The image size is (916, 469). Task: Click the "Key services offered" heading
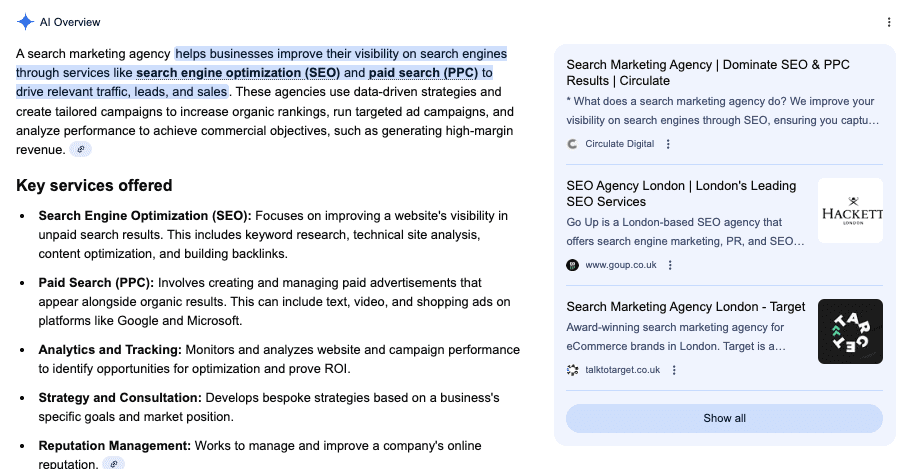(94, 186)
